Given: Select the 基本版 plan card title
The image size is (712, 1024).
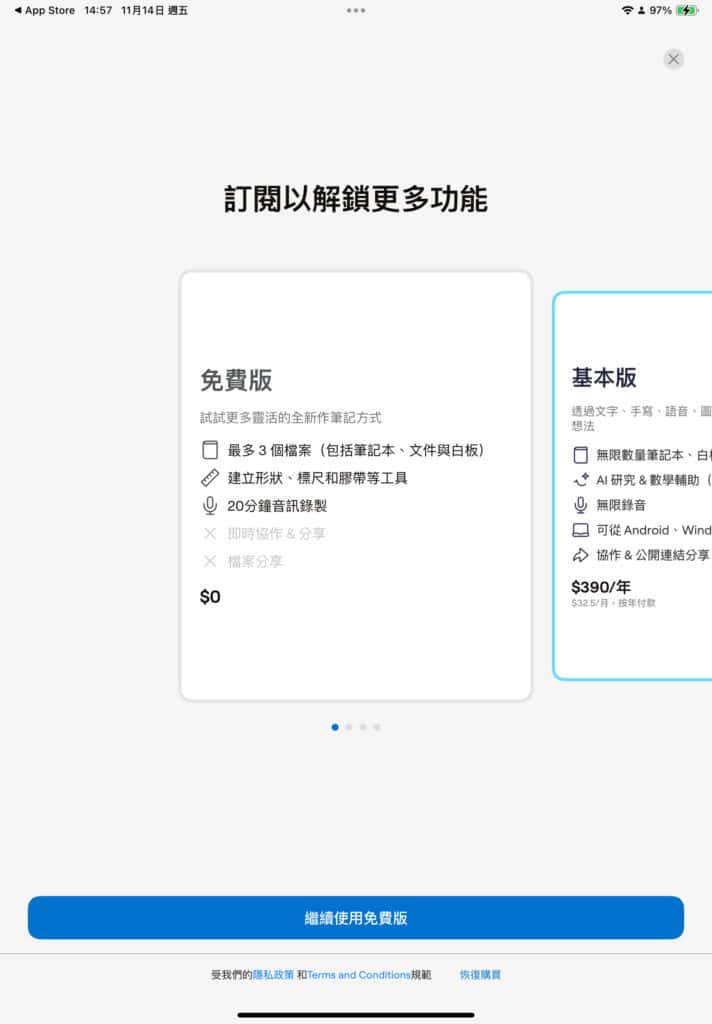Looking at the screenshot, I should pos(604,377).
